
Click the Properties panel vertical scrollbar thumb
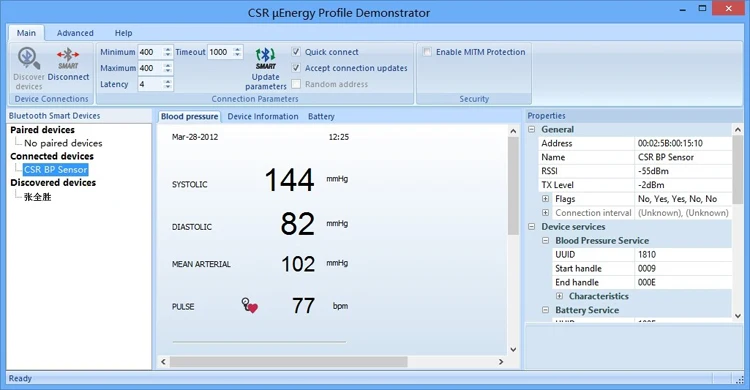coord(738,170)
